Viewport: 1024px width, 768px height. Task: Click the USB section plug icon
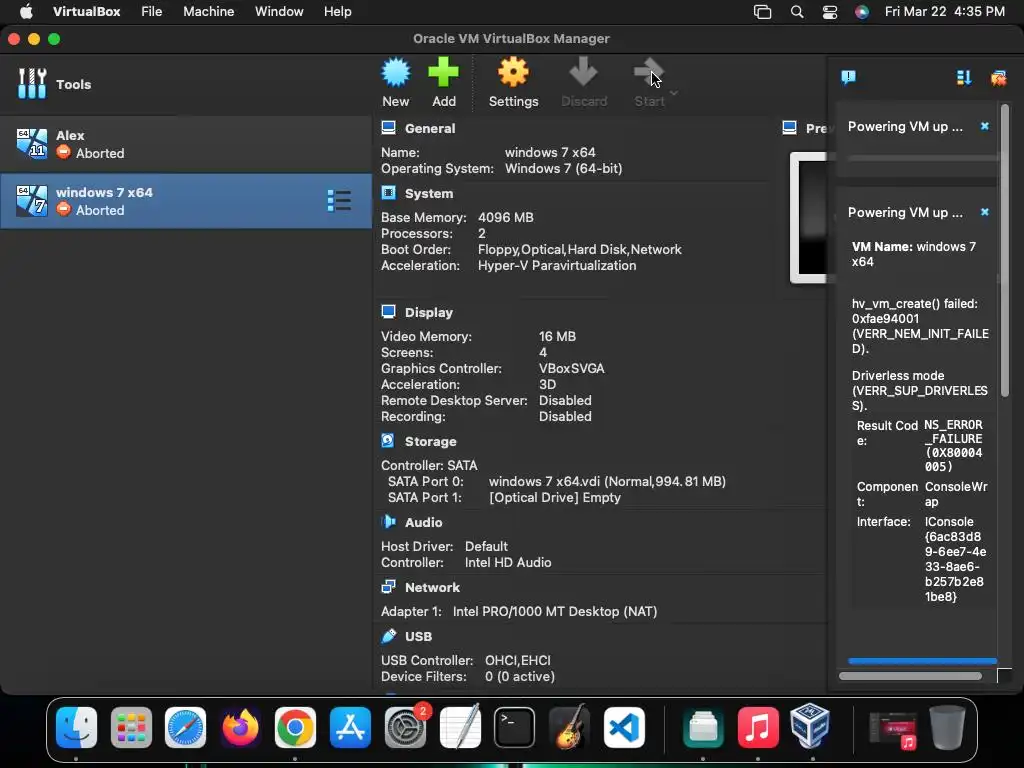coord(389,635)
